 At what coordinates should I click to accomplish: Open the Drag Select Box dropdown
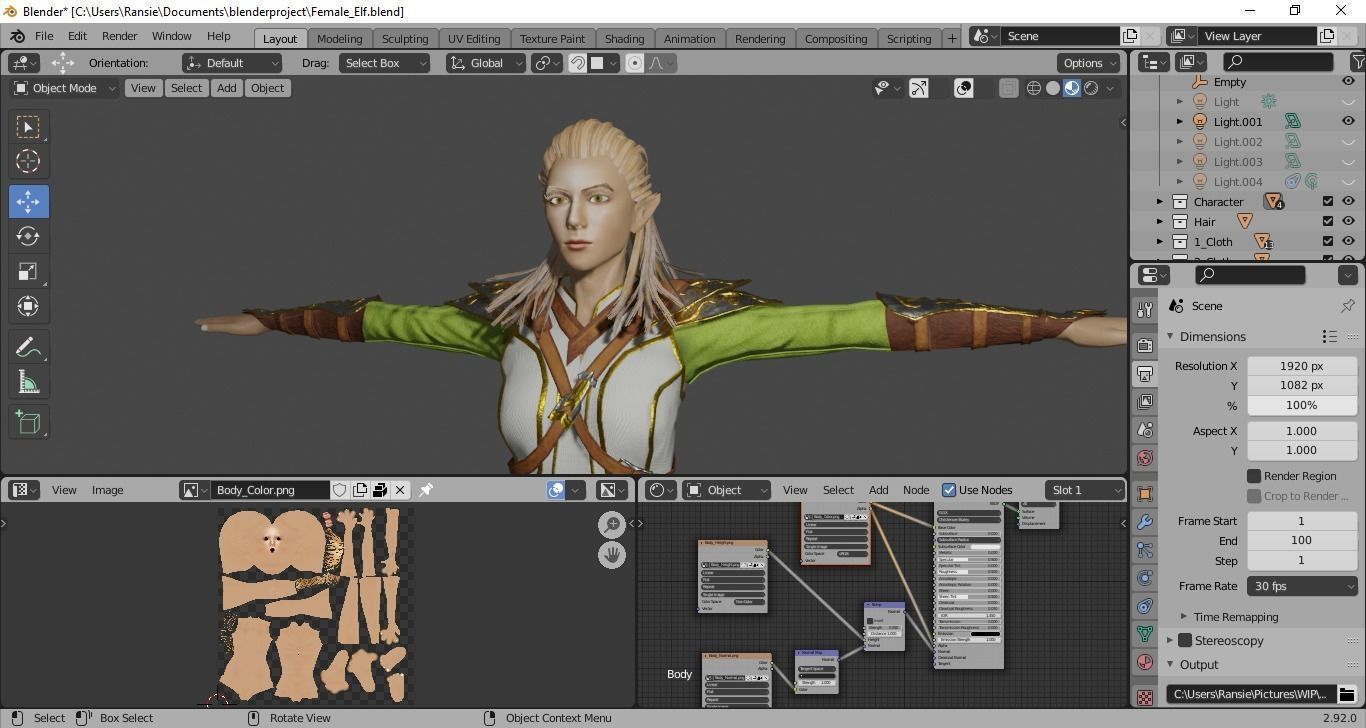384,63
